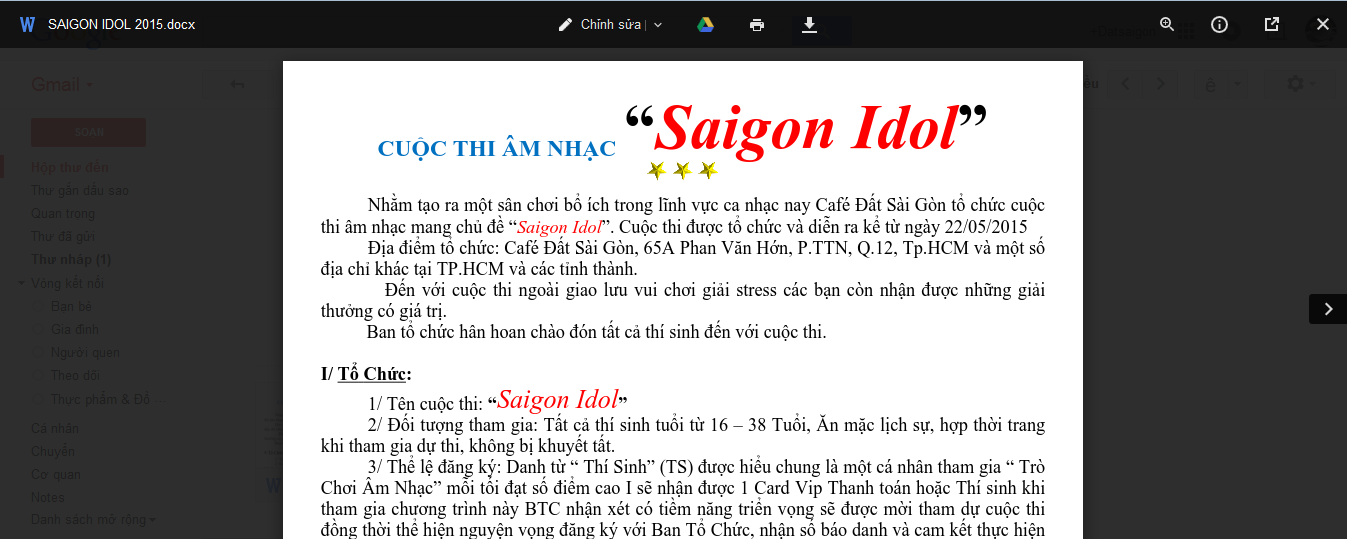Collapse the Vòng kết nối label group
The image size is (1347, 539).
click(x=22, y=284)
